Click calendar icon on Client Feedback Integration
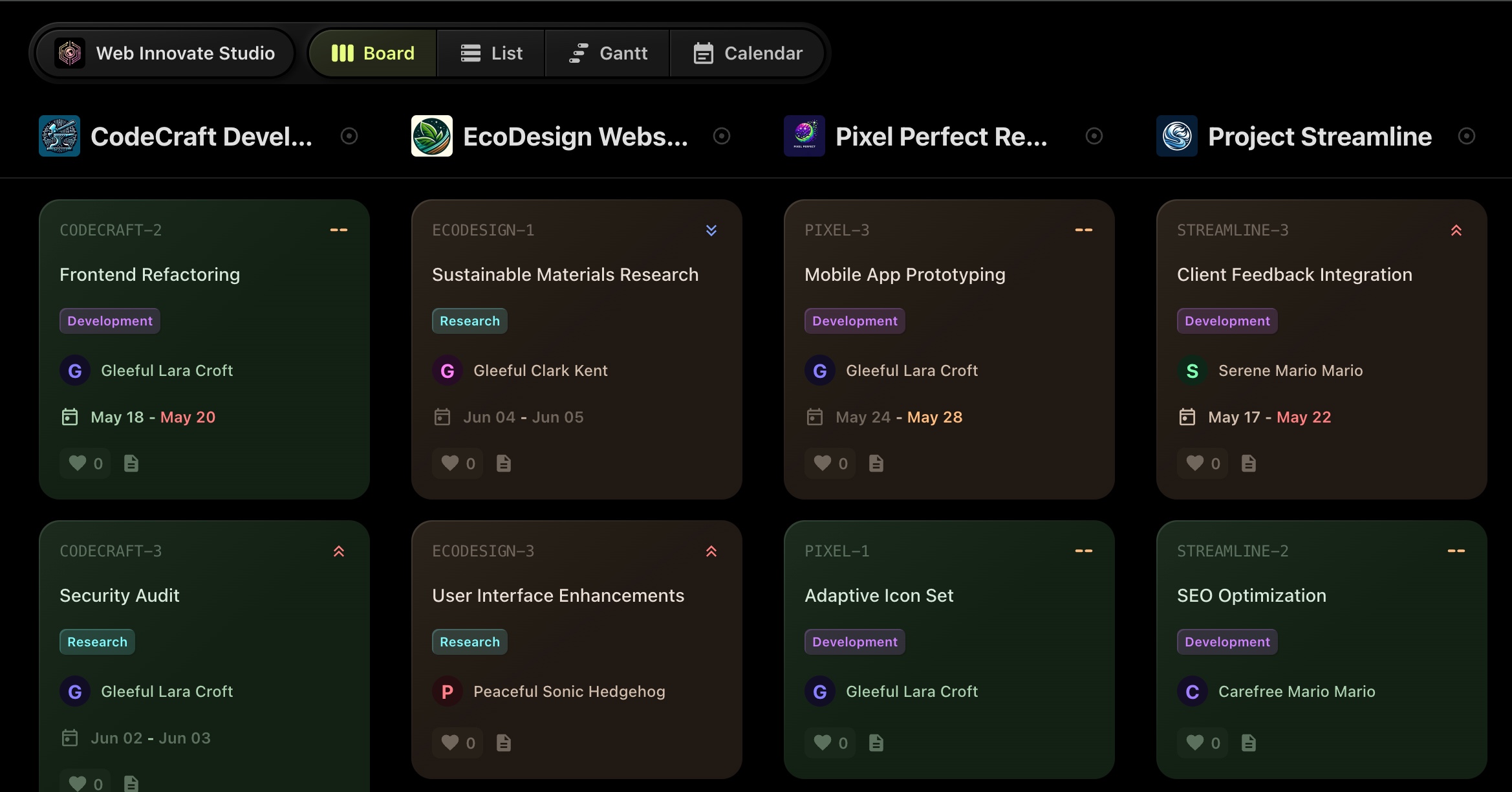This screenshot has width=1512, height=792. tap(1187, 417)
